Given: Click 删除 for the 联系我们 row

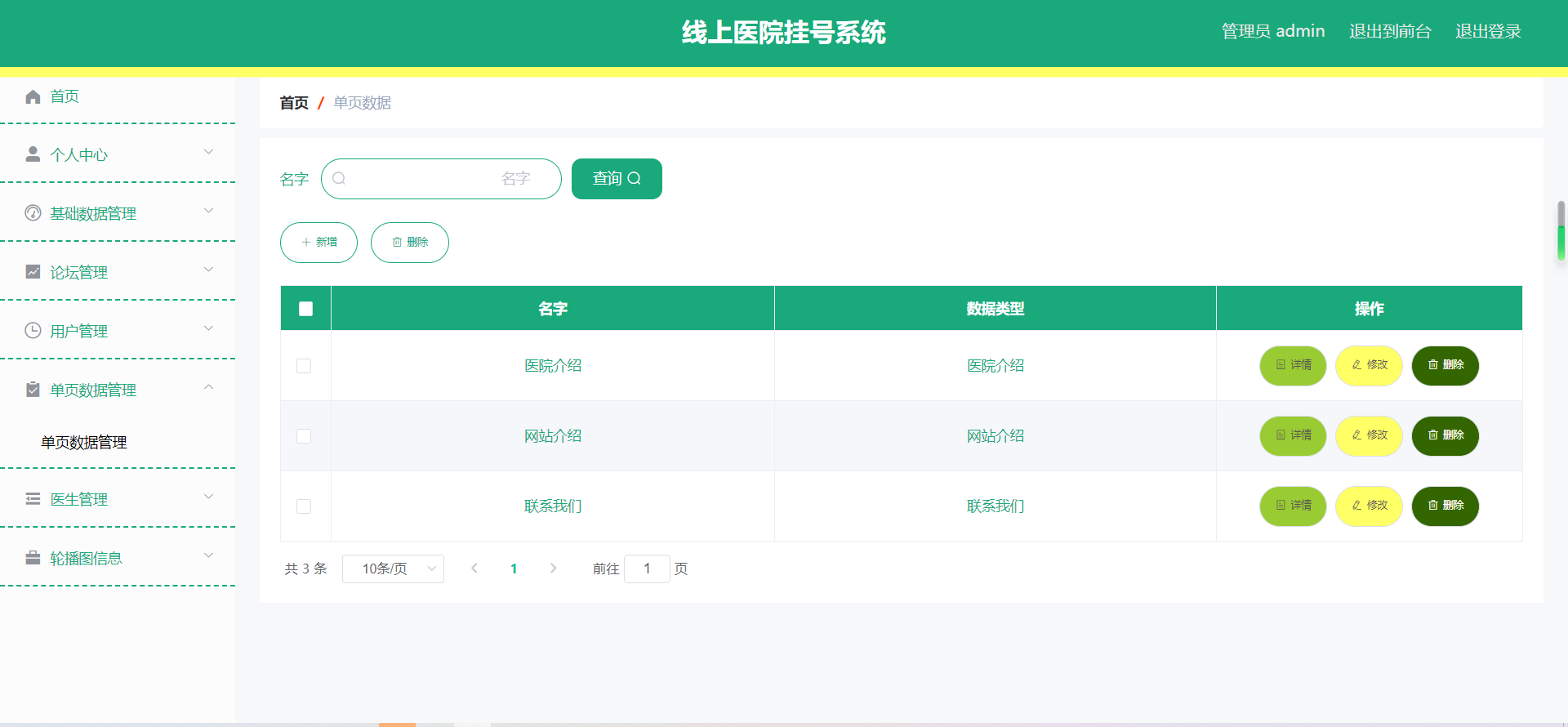Looking at the screenshot, I should point(1445,506).
